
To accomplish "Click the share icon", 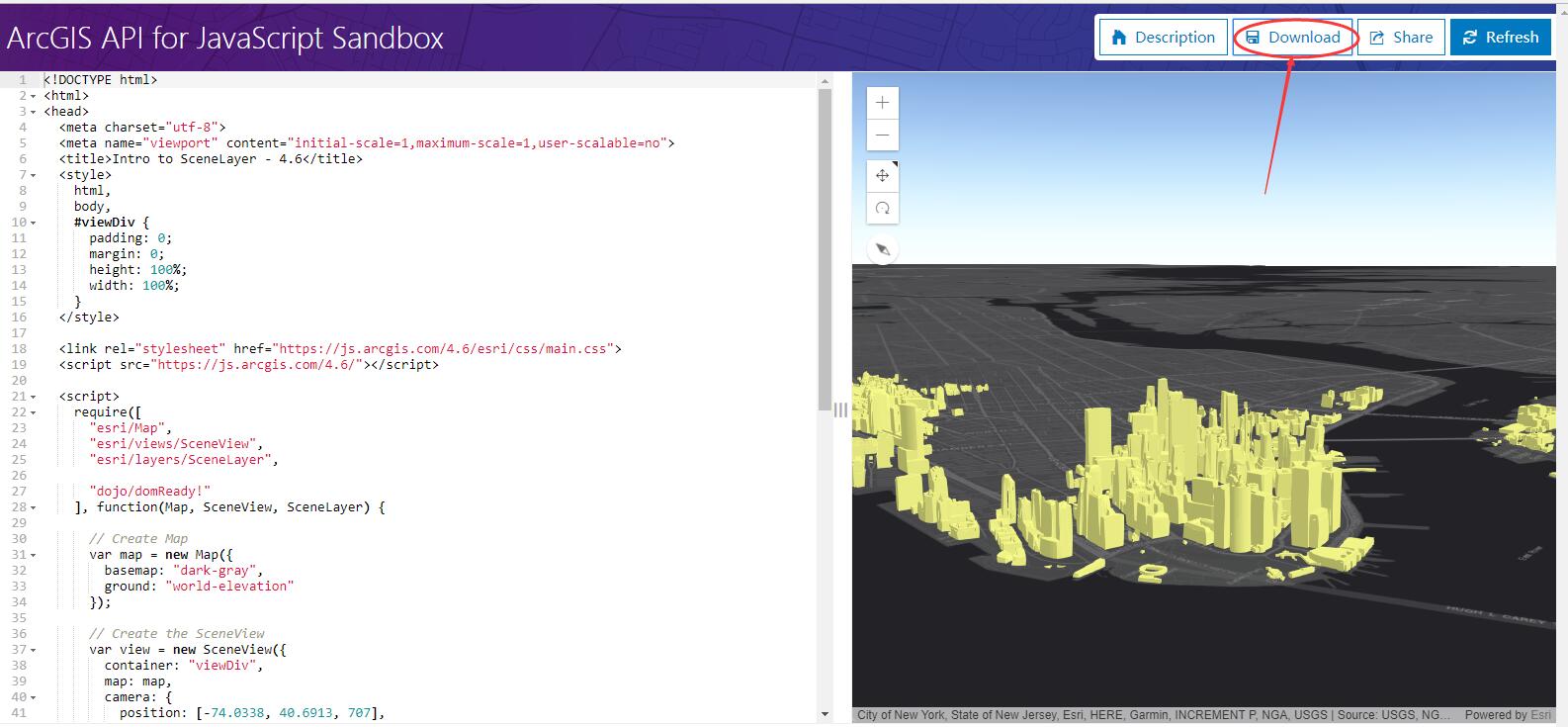I will 1377,38.
